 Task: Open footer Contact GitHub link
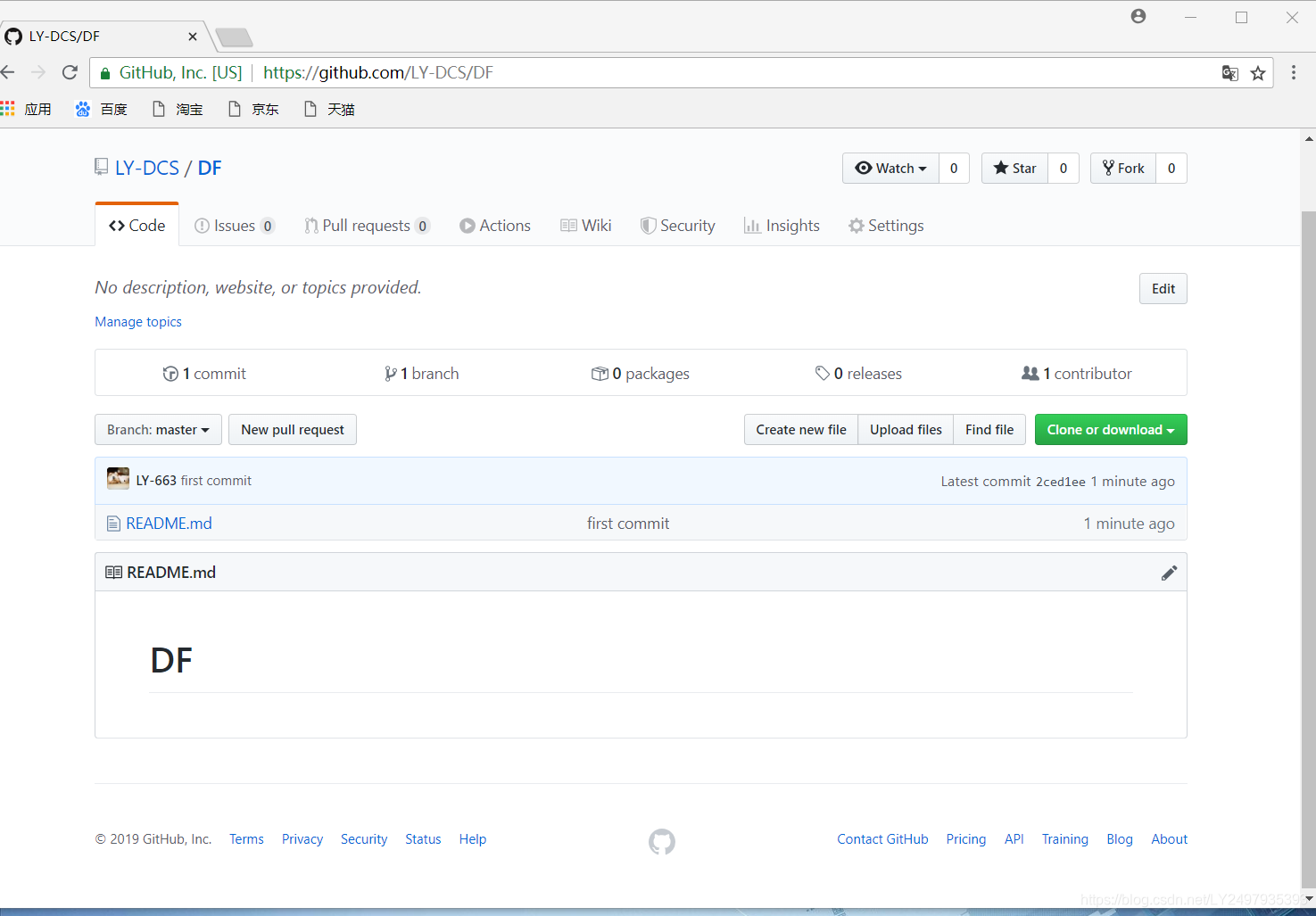point(882,839)
